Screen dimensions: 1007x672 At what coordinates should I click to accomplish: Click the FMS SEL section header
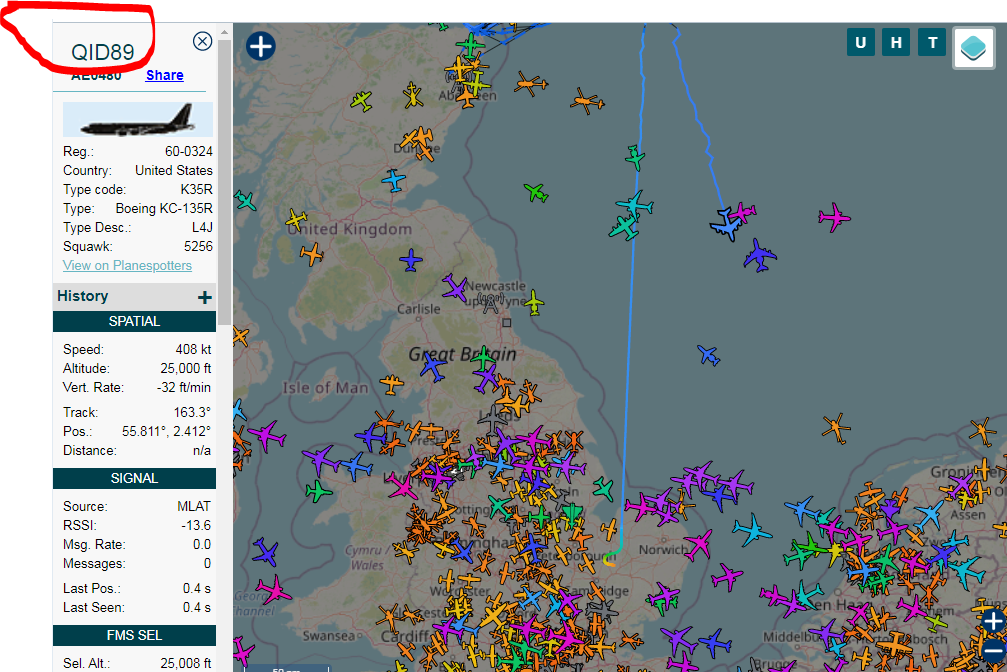click(x=134, y=635)
